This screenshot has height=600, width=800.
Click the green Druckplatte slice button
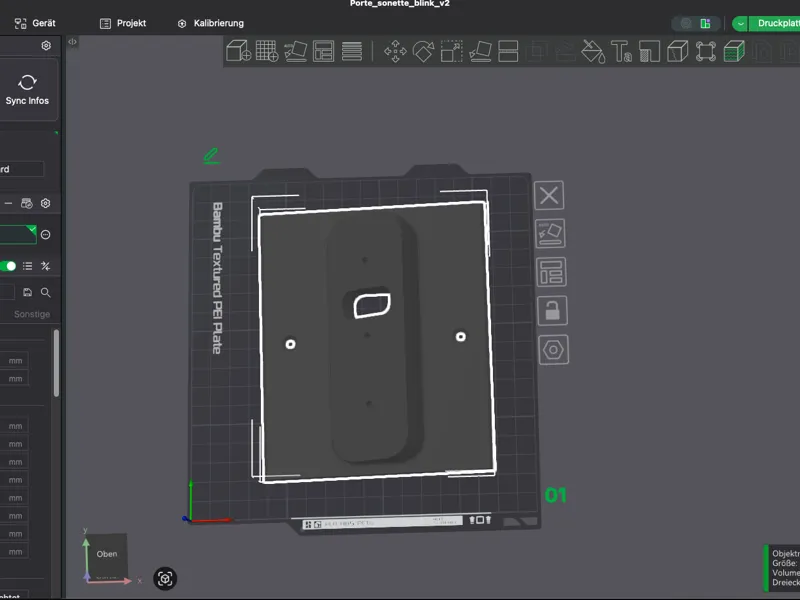pyautogui.click(x=774, y=23)
